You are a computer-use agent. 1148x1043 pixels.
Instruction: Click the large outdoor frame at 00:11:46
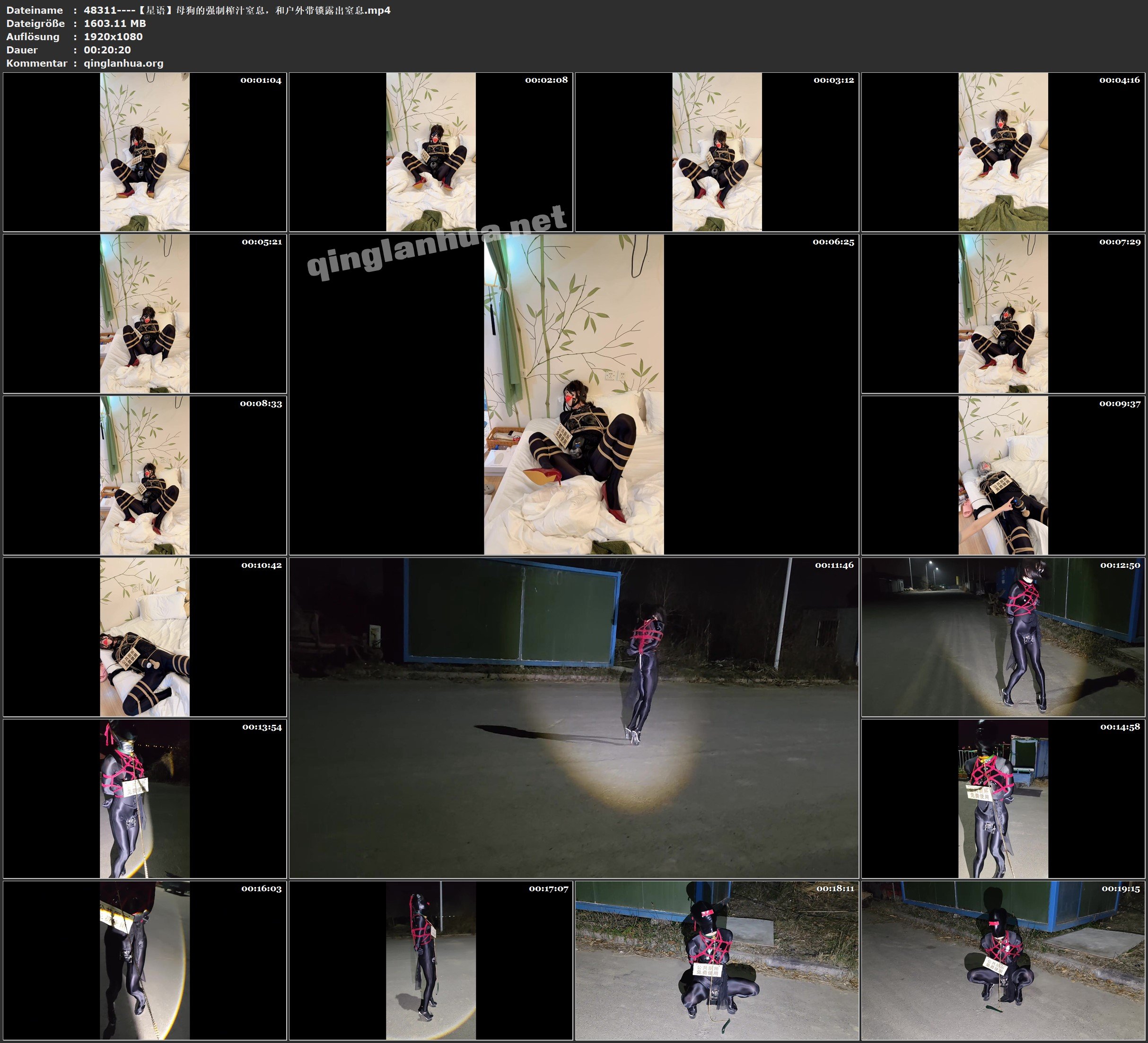573,717
